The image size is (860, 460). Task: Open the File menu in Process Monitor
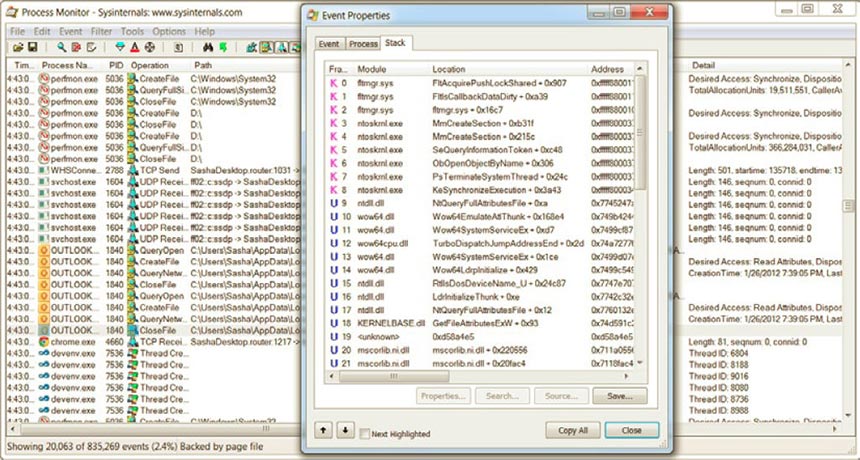(x=18, y=31)
